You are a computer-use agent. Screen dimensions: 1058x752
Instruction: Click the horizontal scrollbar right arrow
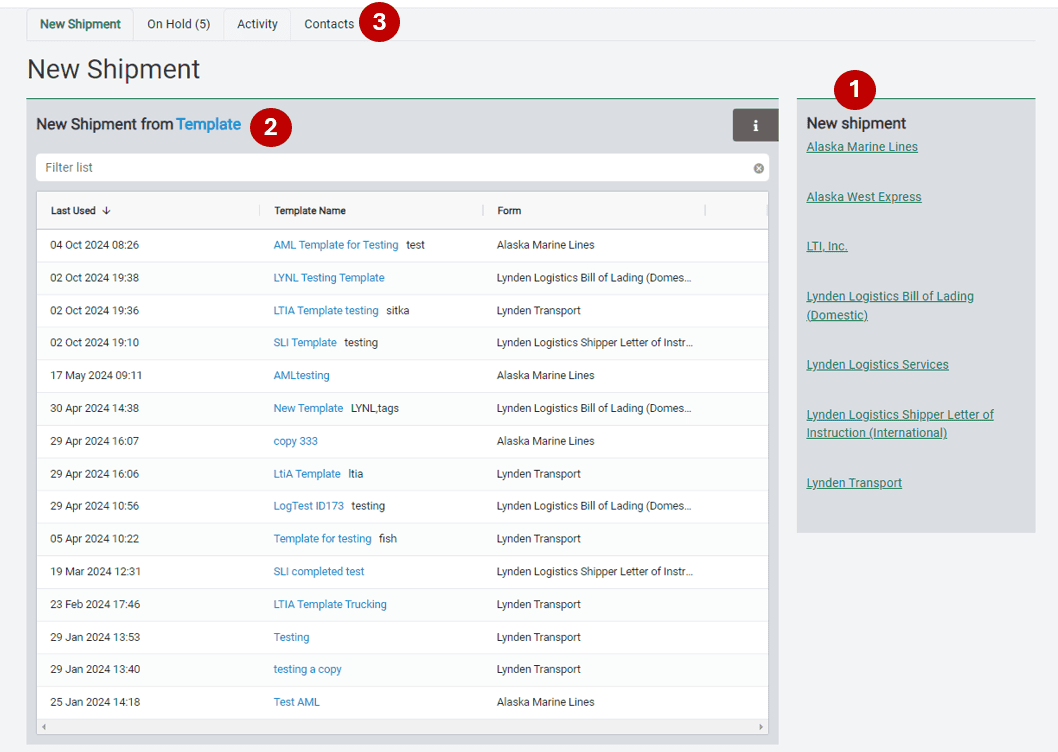pyautogui.click(x=761, y=727)
